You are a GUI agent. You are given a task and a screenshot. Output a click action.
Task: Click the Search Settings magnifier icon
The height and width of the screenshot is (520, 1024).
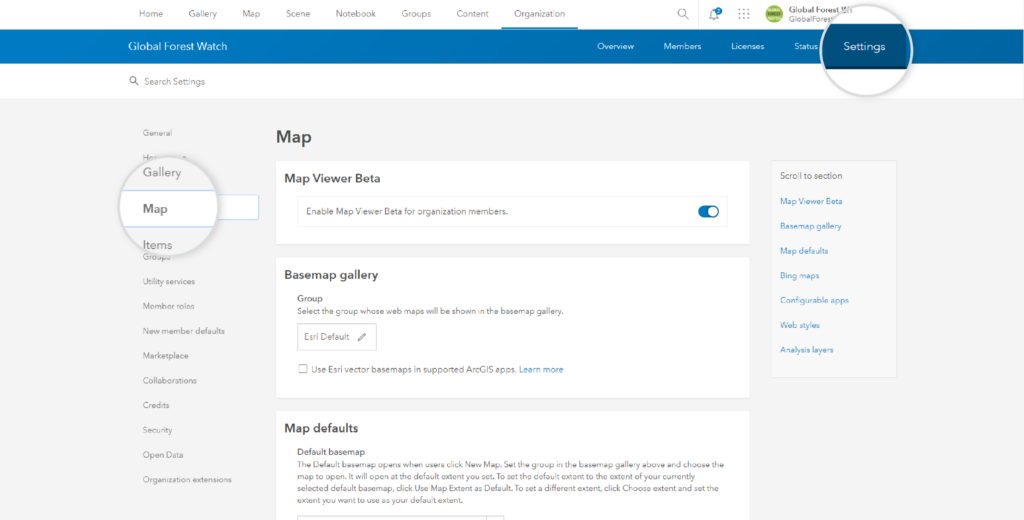[x=134, y=81]
